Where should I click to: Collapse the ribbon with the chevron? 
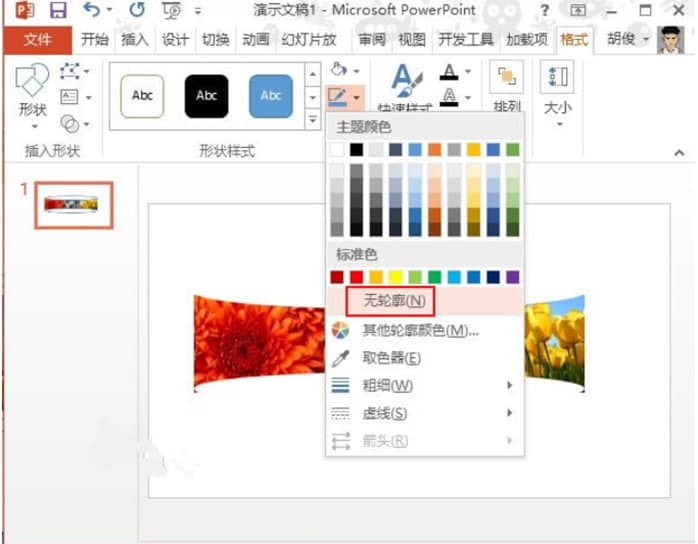[x=679, y=153]
